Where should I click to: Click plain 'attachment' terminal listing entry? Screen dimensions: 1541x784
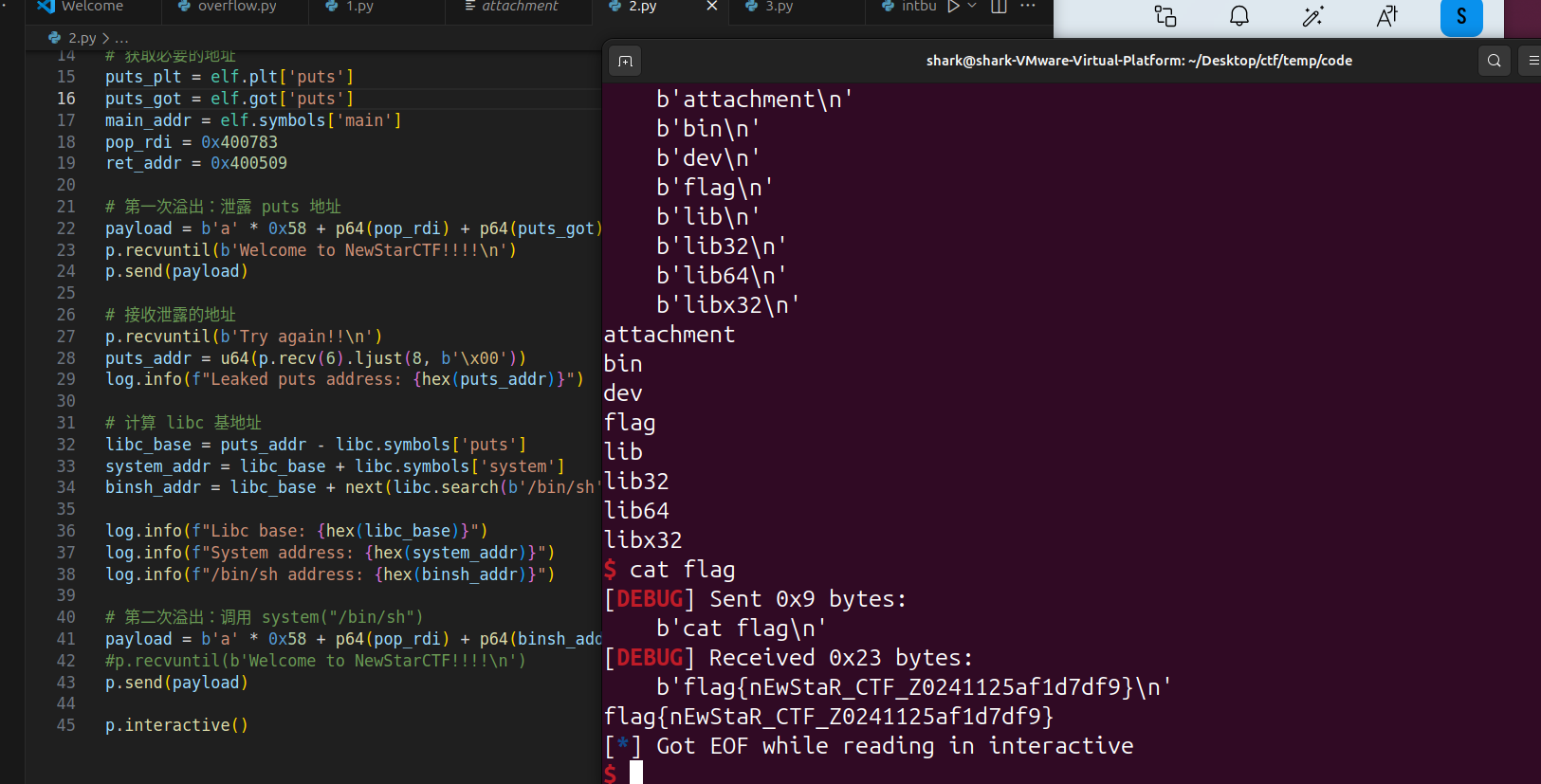[x=670, y=335]
